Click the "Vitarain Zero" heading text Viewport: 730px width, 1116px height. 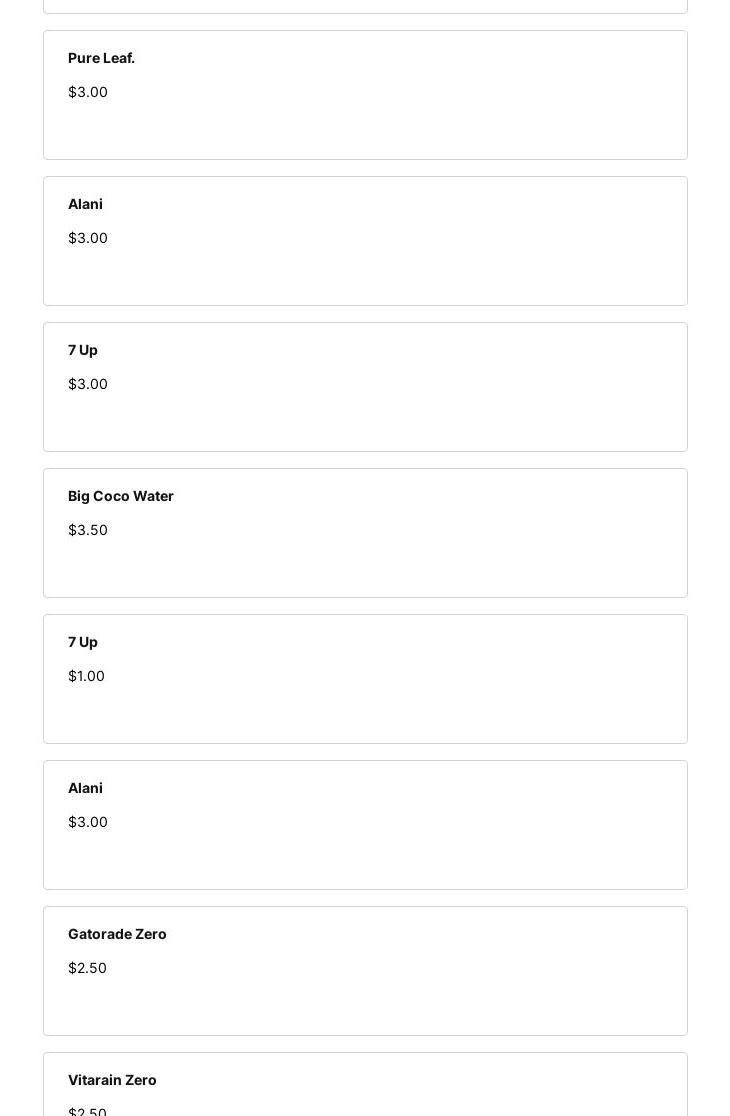pos(112,1080)
